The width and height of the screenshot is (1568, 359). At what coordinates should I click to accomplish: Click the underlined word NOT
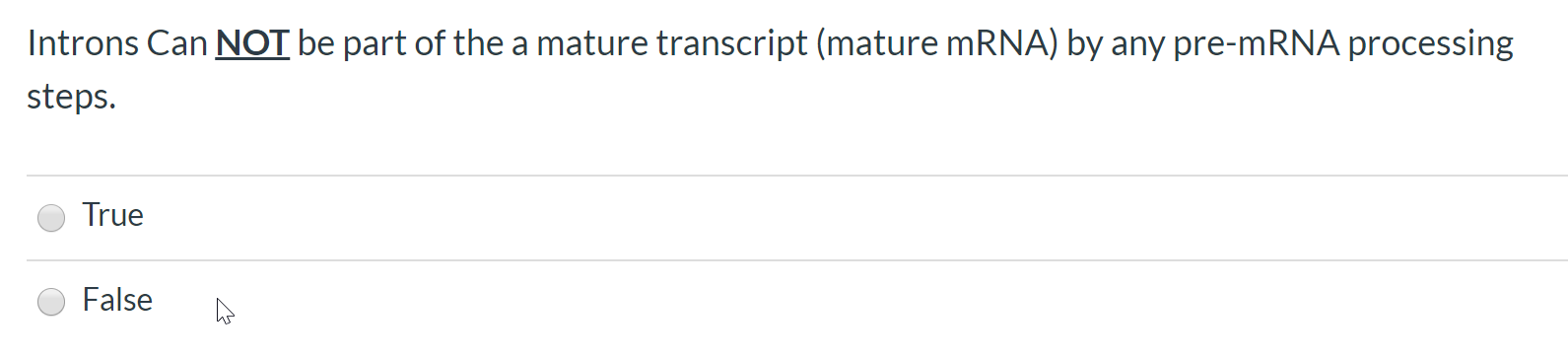252,43
